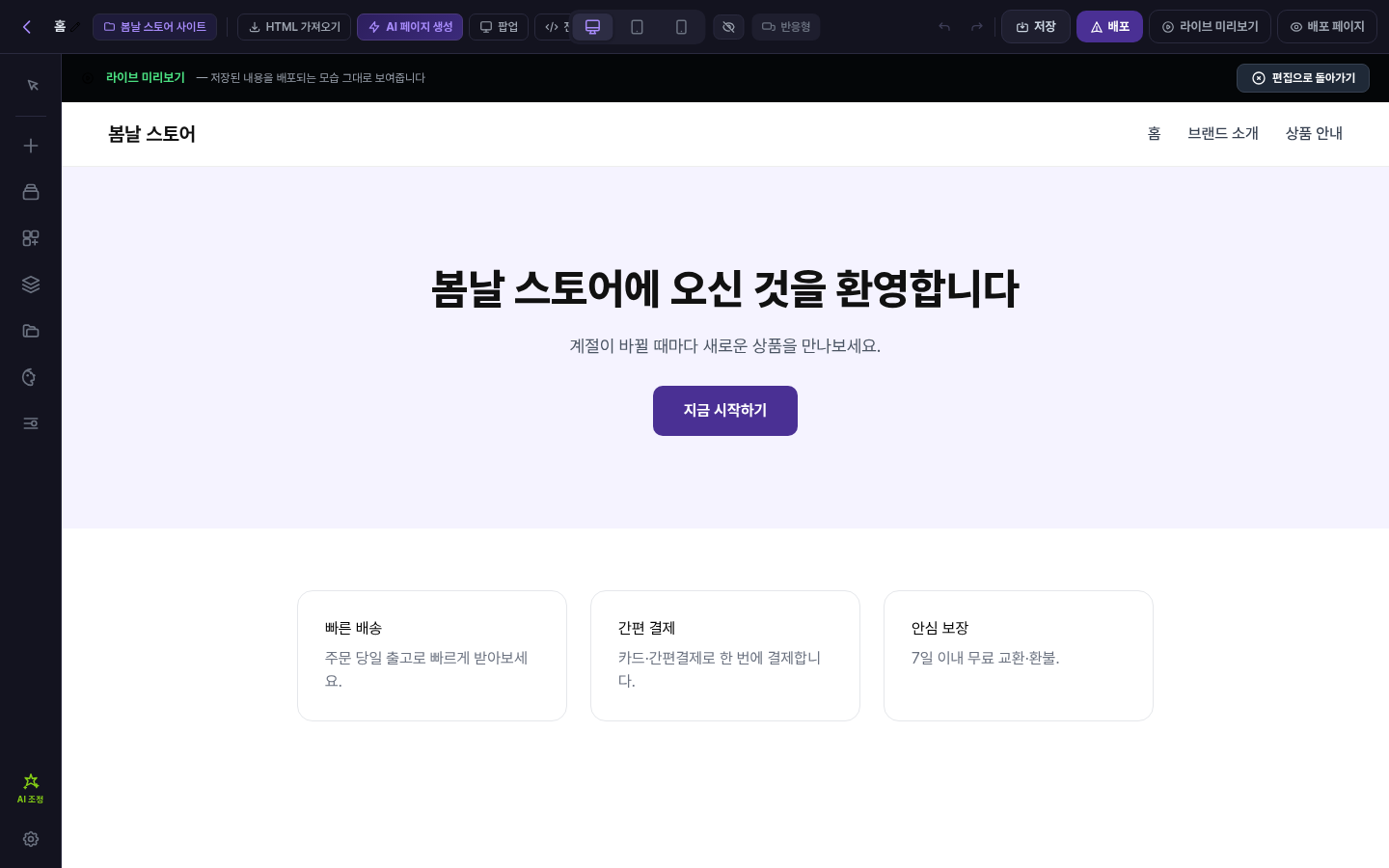
Task: Click the 간편 결제 feature card
Action: (725, 656)
